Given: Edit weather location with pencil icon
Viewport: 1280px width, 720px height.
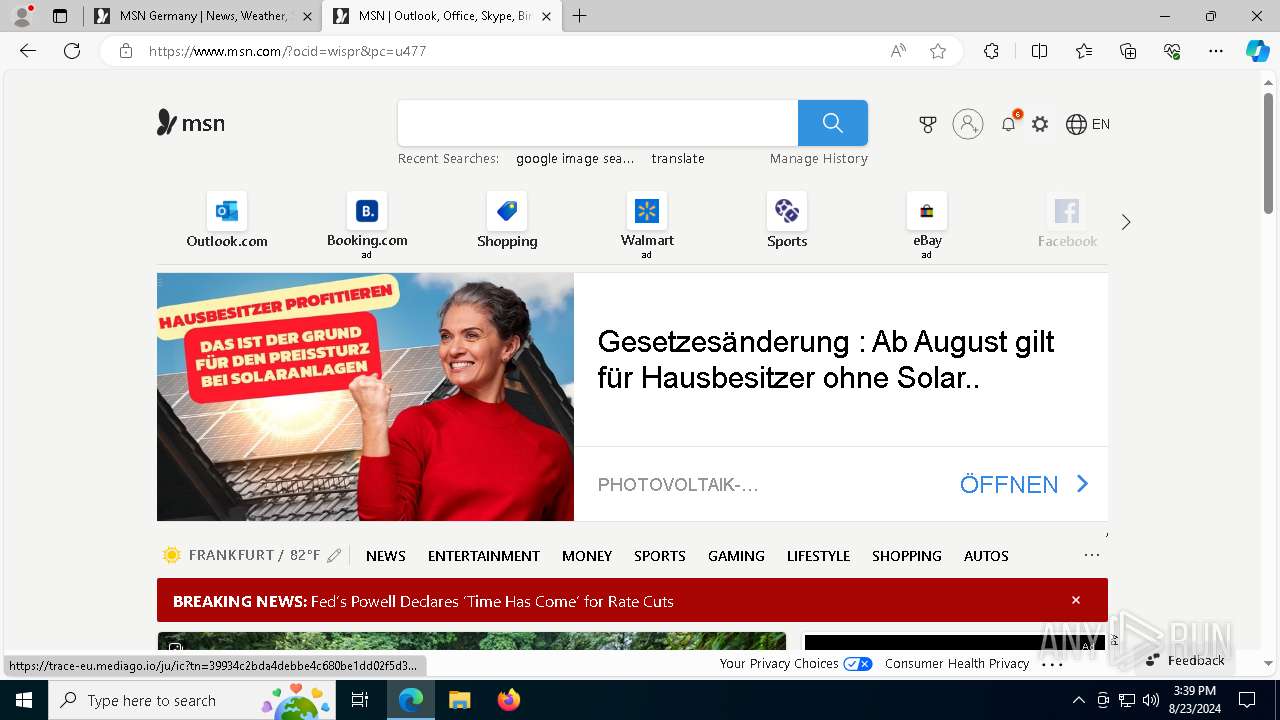Looking at the screenshot, I should [x=334, y=555].
